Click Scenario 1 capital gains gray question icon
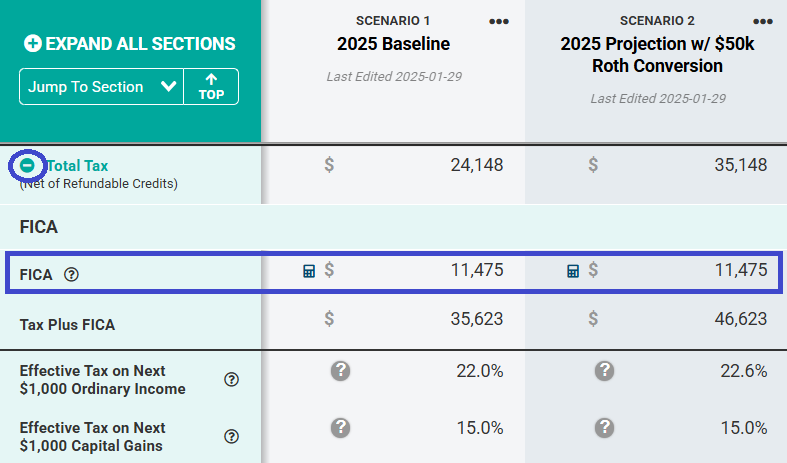This screenshot has width=787, height=463. coord(340,427)
